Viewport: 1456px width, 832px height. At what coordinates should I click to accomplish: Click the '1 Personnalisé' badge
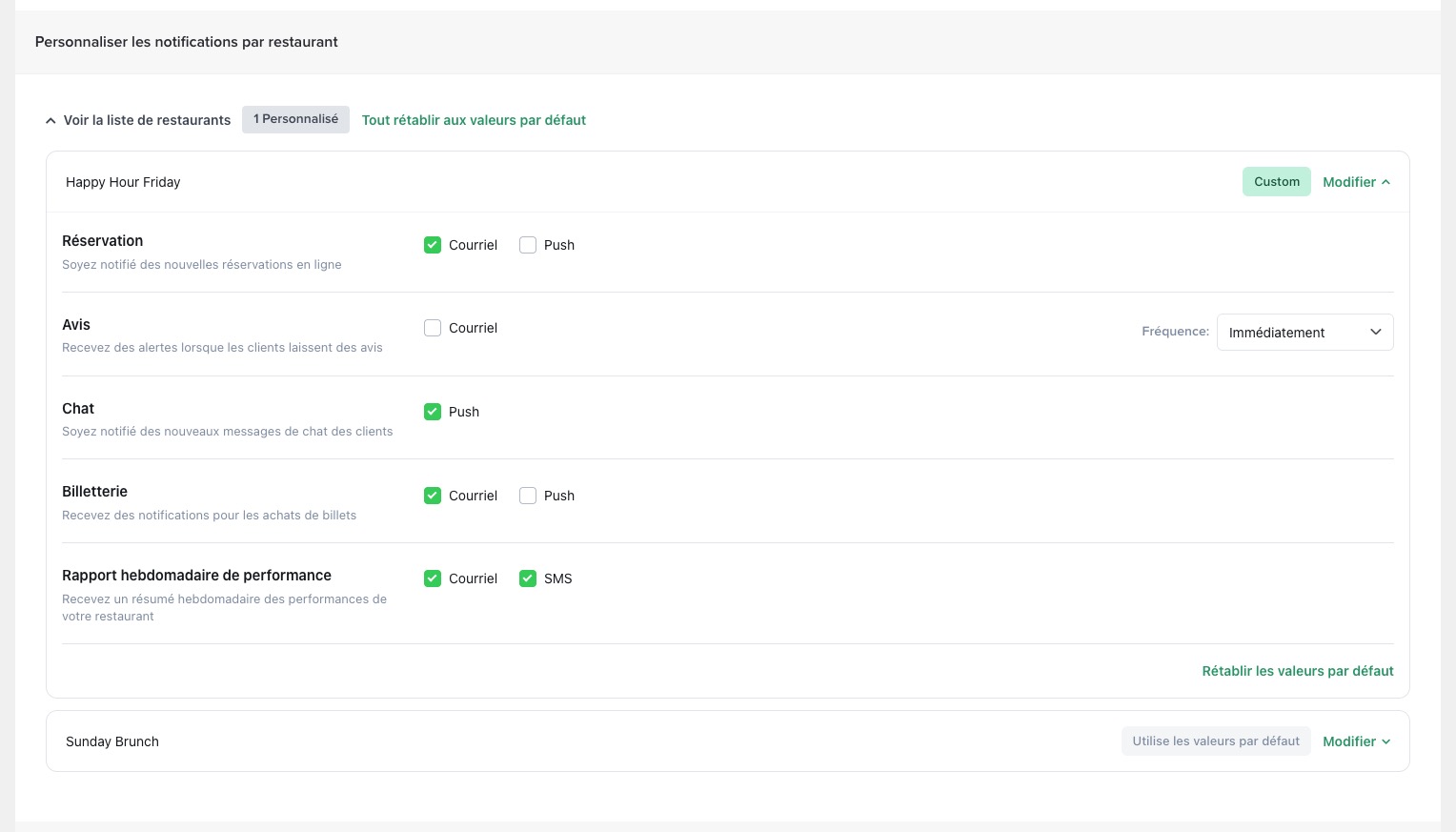pos(295,119)
